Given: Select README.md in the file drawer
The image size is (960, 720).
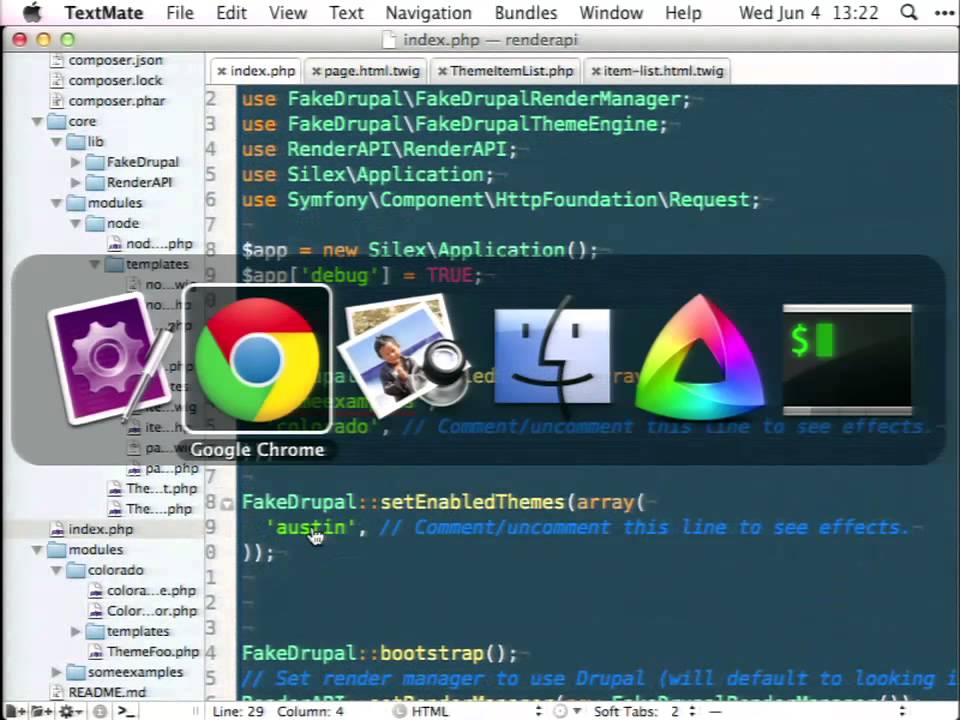Looking at the screenshot, I should [107, 692].
